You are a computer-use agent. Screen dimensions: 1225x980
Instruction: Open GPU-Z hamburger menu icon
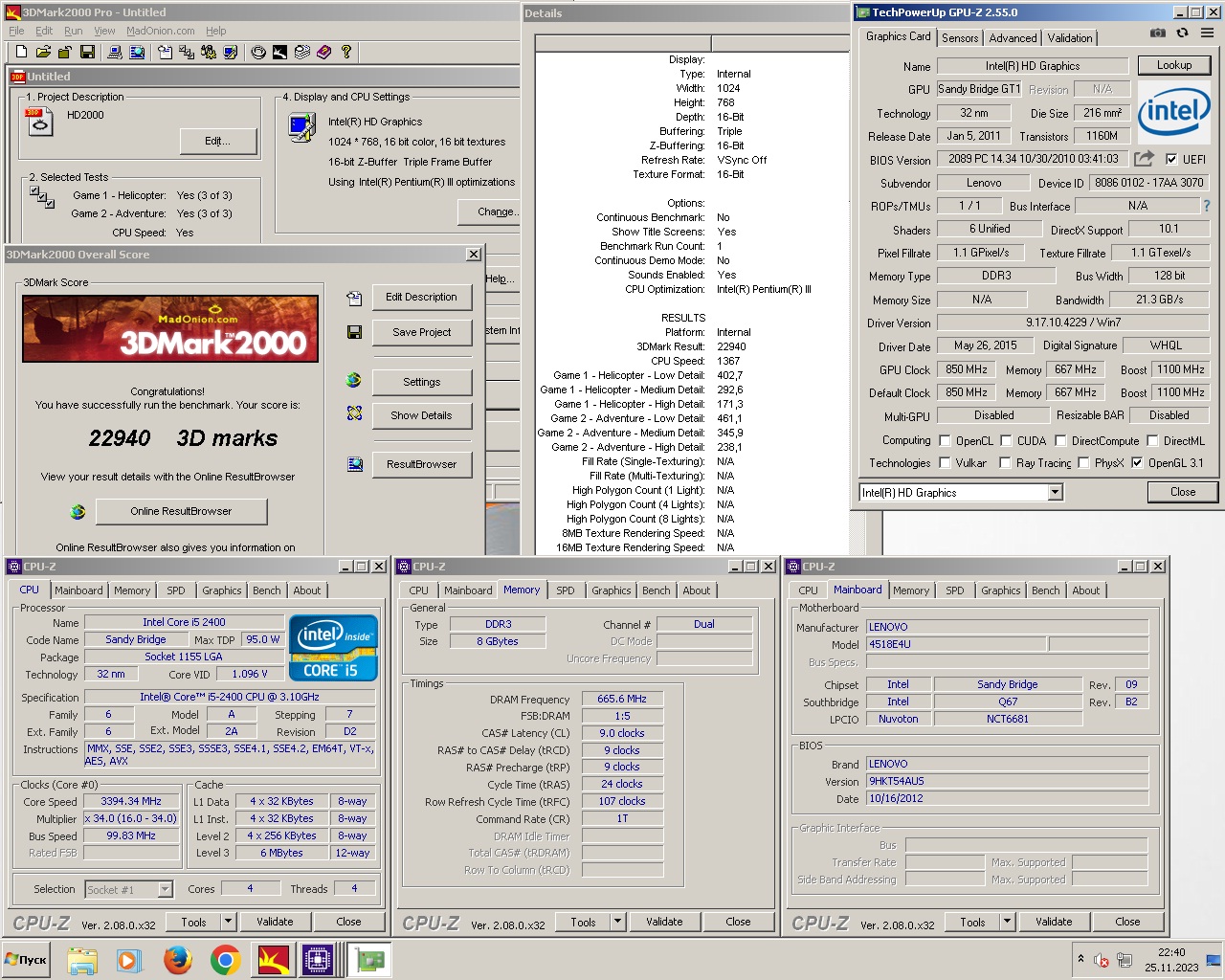1207,33
